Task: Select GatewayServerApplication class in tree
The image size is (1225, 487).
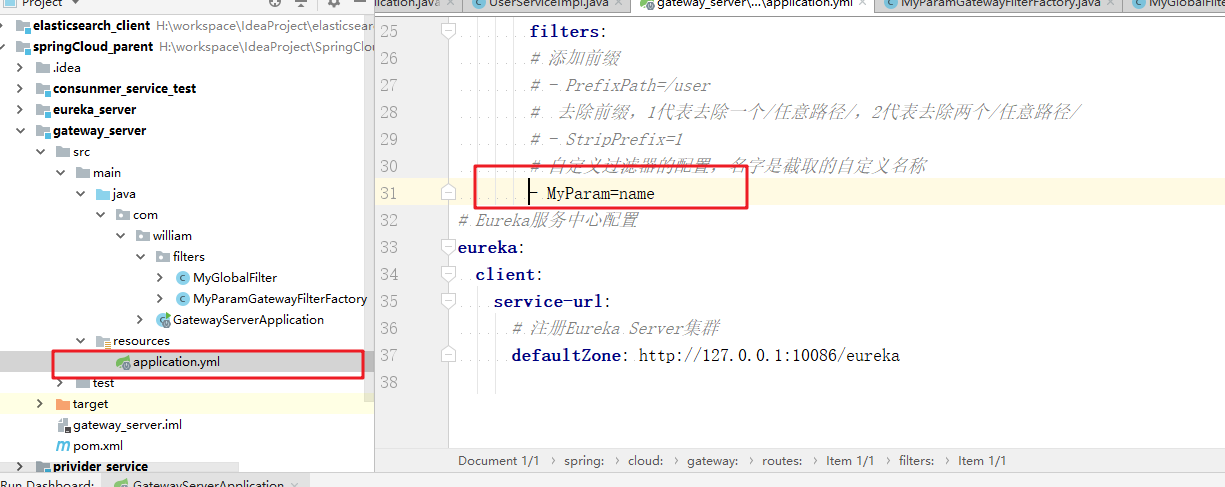Action: coord(248,320)
